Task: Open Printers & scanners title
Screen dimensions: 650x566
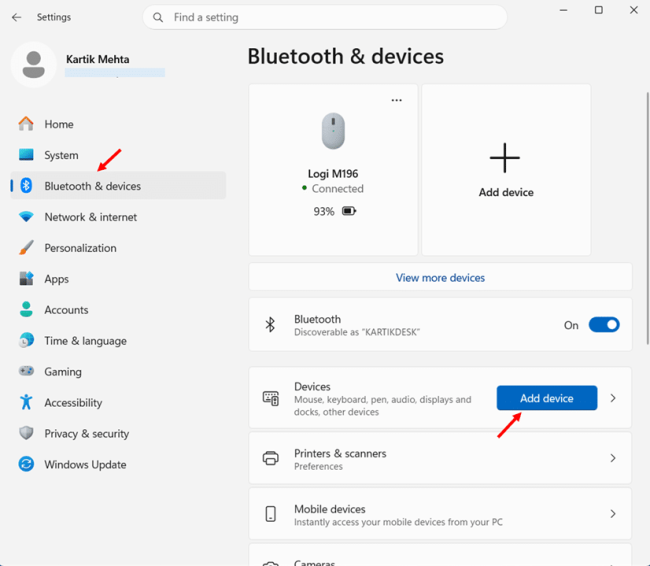Action: [340, 453]
